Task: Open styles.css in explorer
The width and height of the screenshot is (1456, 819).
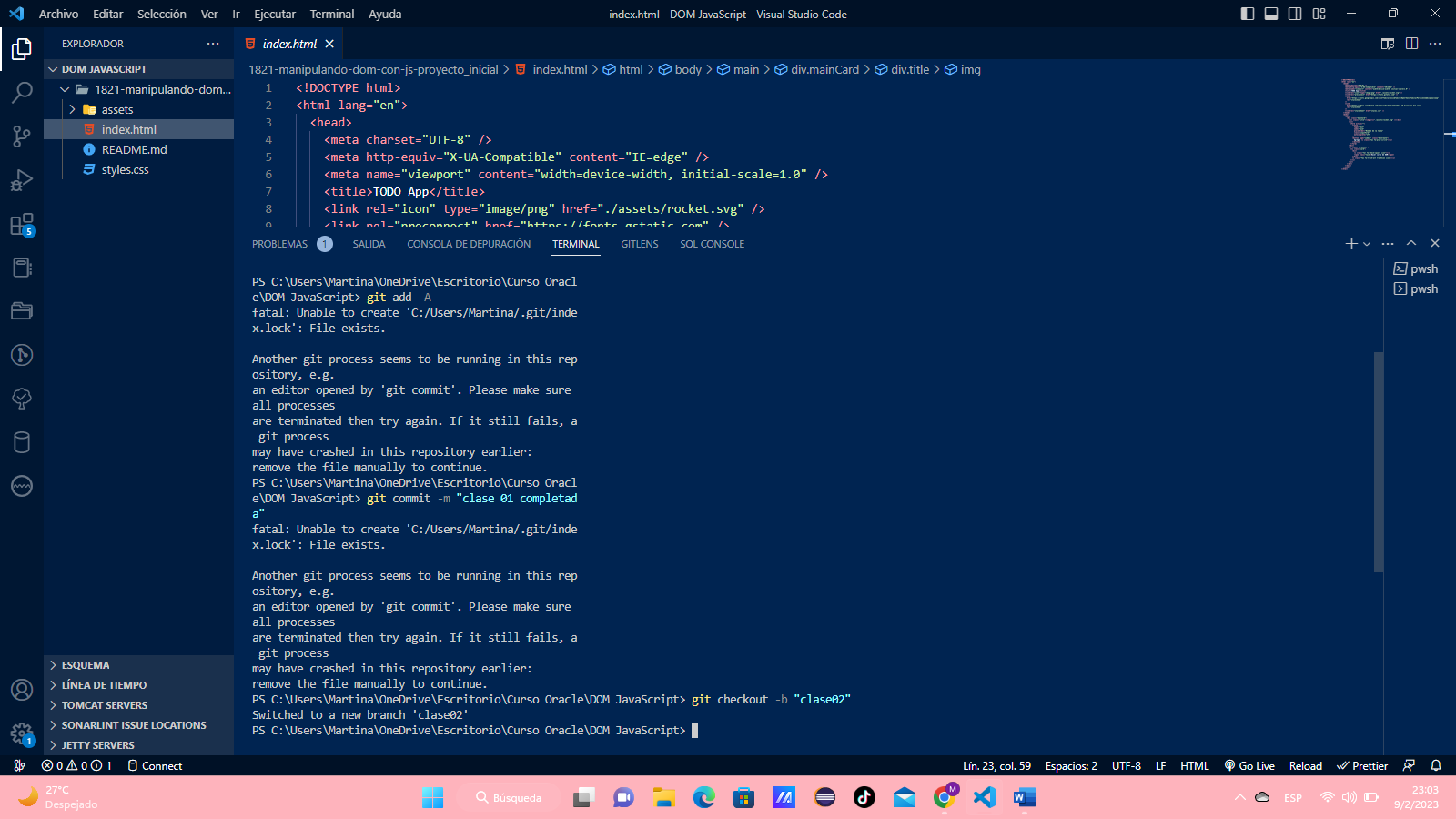Action: pyautogui.click(x=138, y=169)
